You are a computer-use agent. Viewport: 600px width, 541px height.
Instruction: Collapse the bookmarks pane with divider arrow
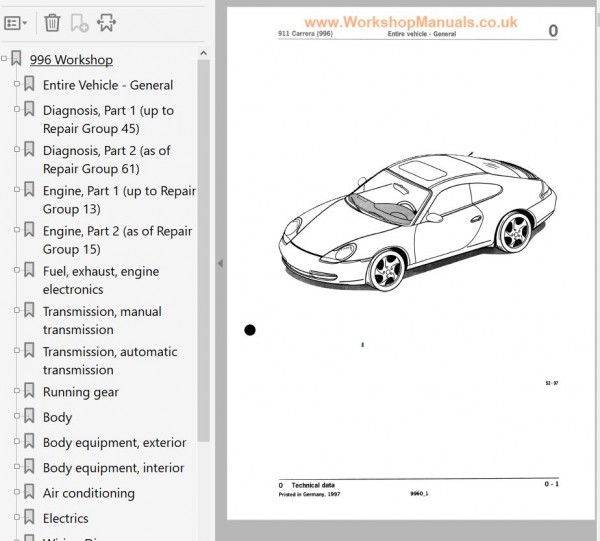tap(220, 263)
